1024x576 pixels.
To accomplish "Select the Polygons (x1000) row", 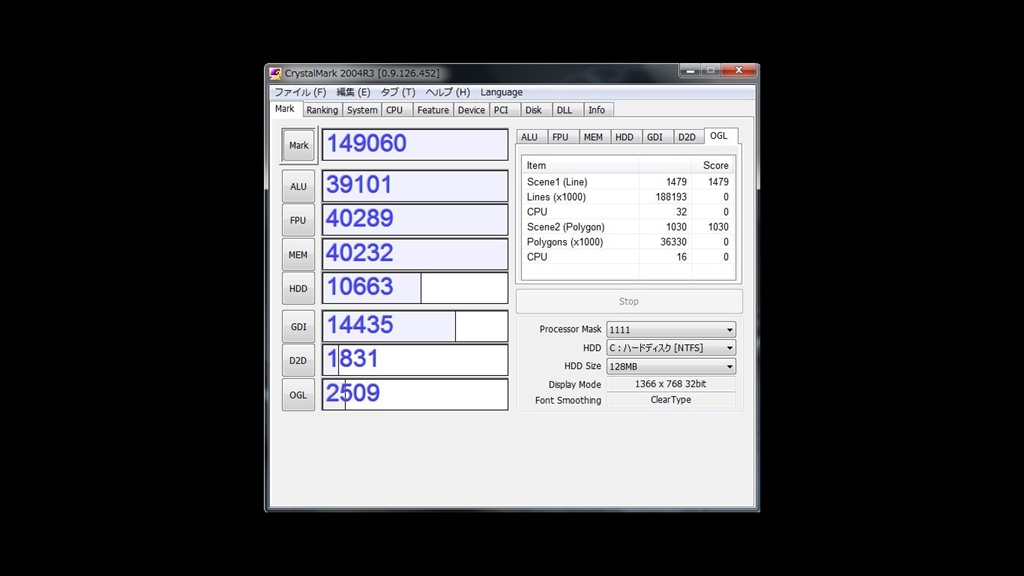I will [x=628, y=242].
